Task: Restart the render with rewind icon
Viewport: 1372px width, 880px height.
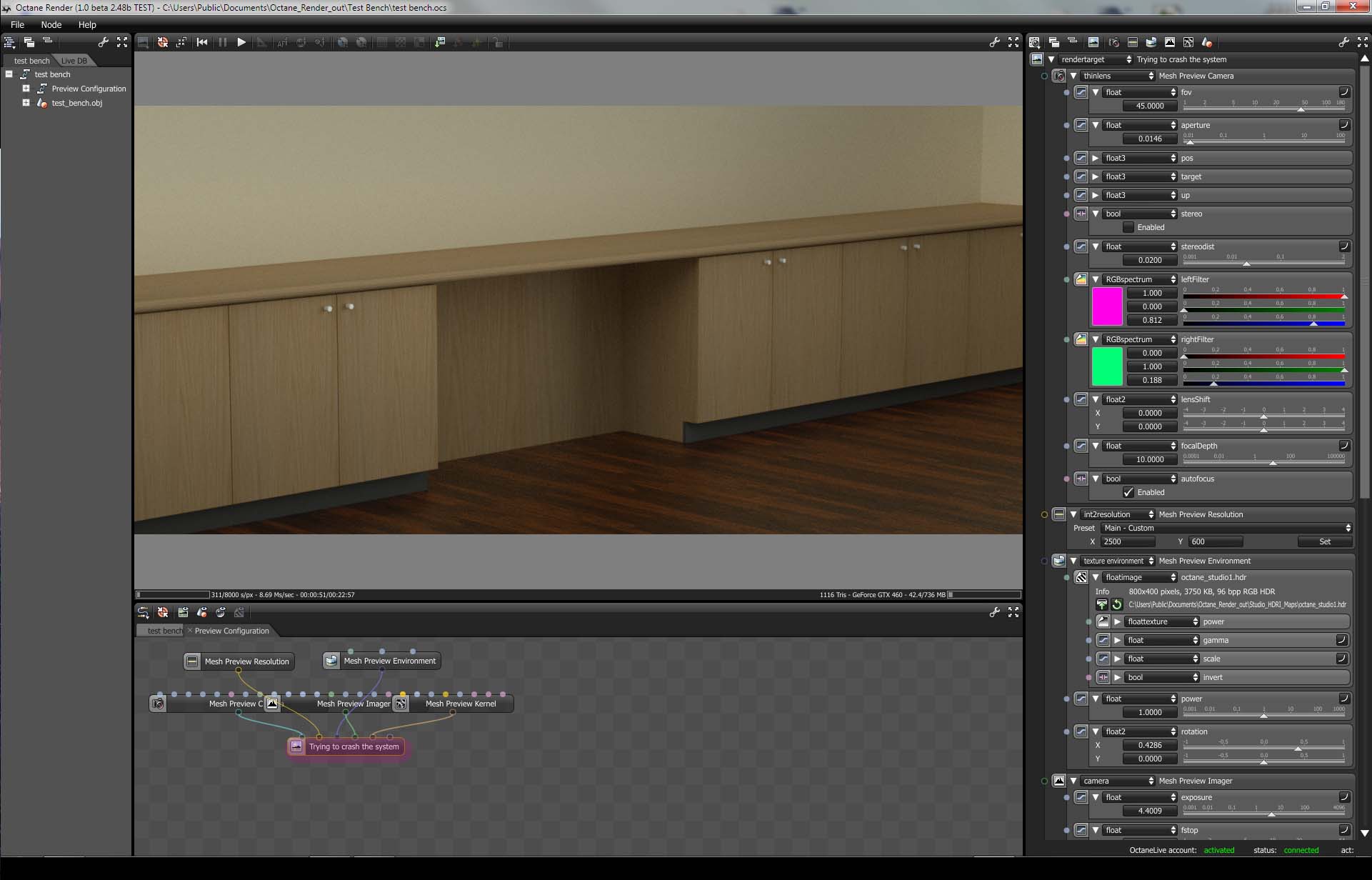Action: 202,42
